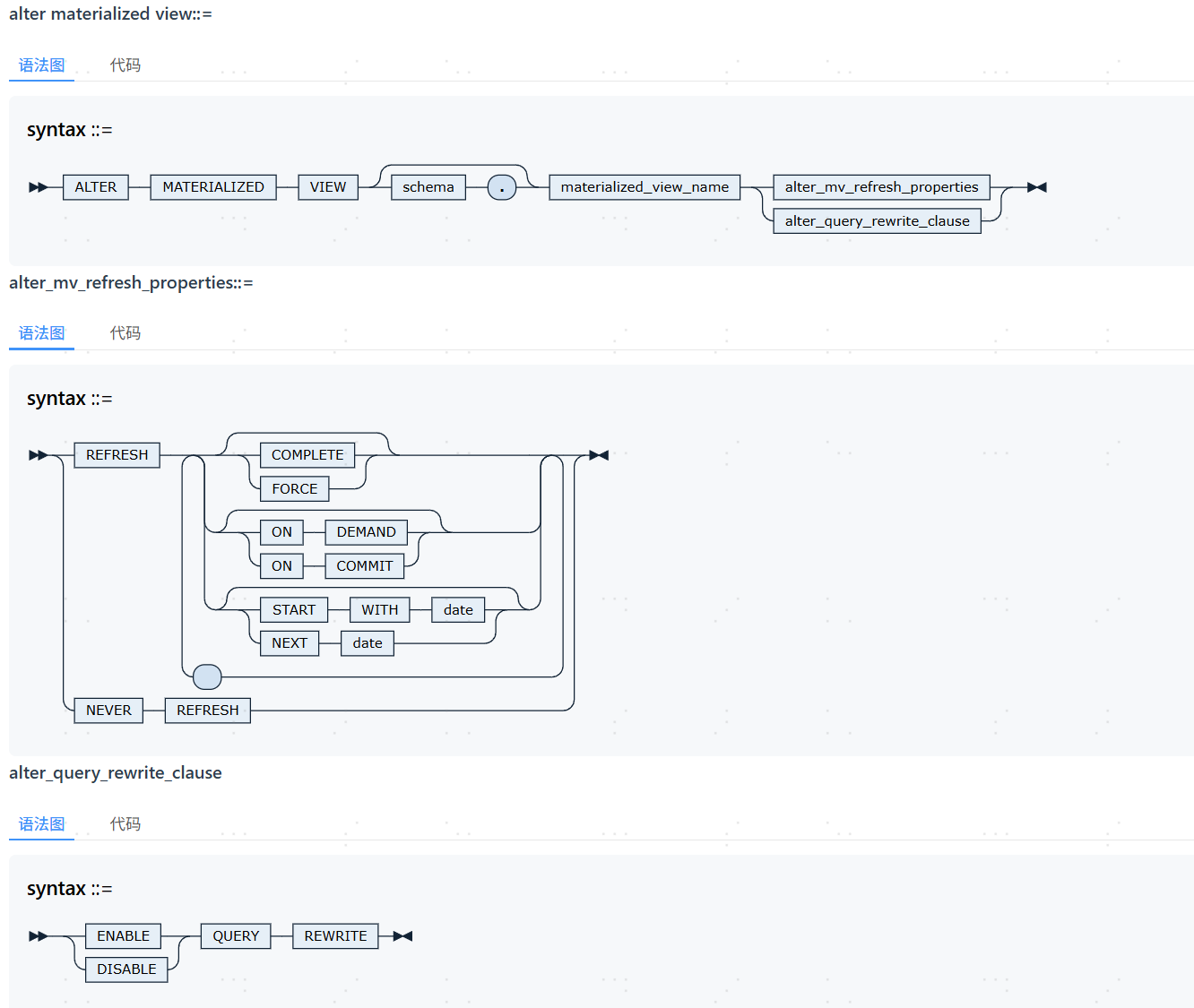
Task: Click the VIEW keyword box
Action: [328, 187]
